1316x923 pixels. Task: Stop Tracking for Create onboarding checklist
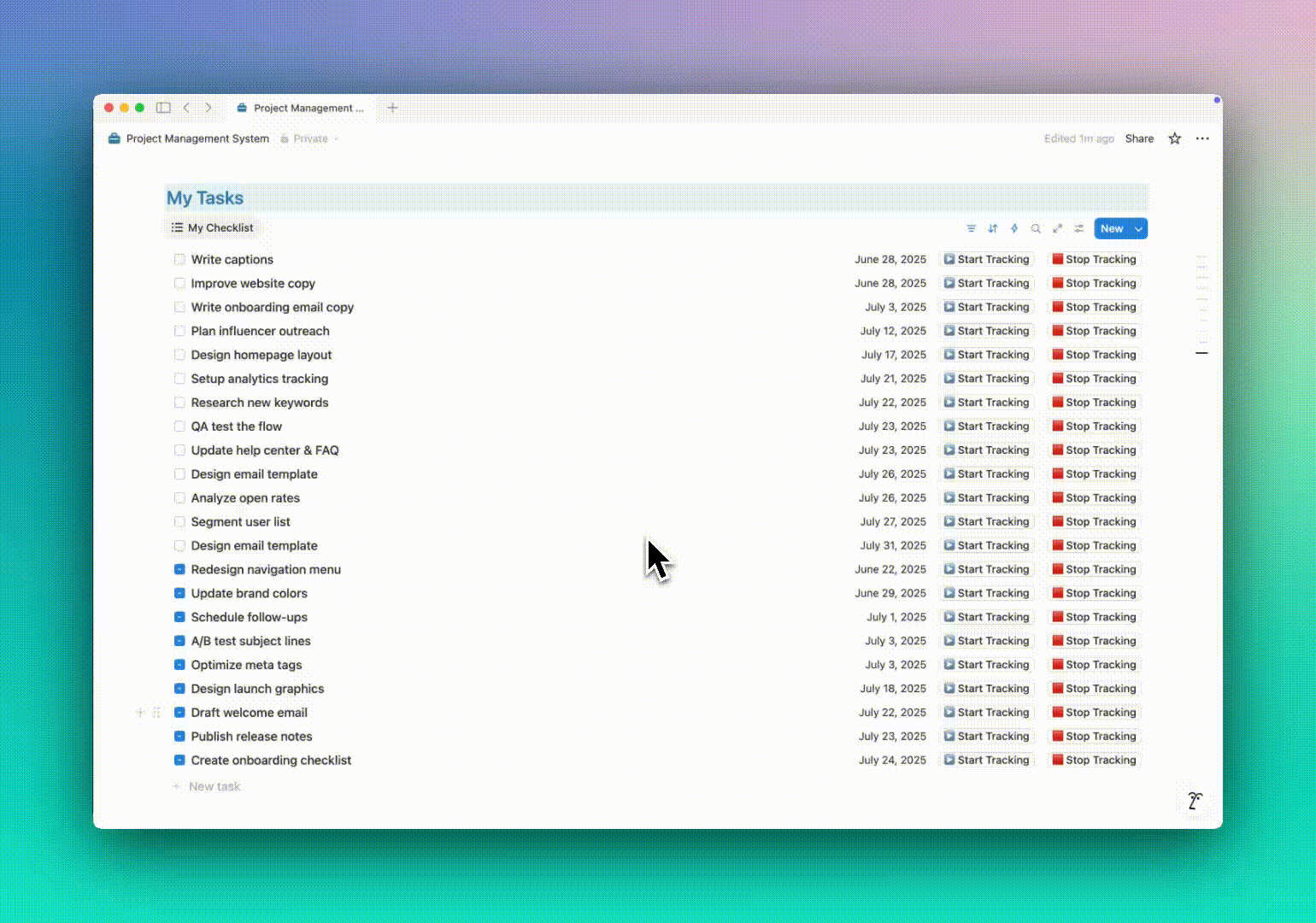point(1094,760)
